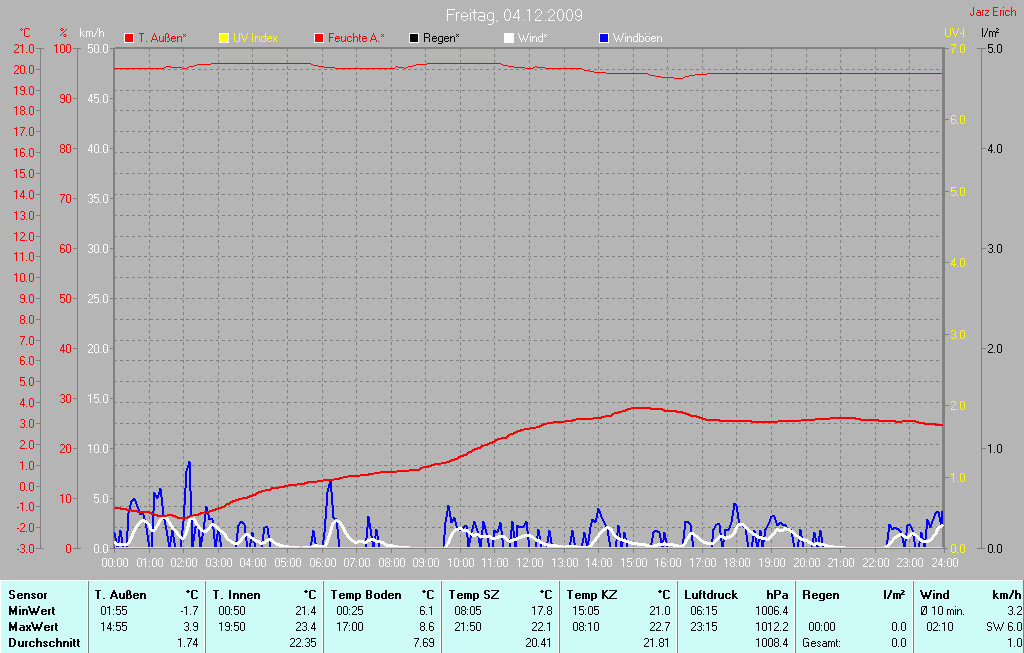The height and width of the screenshot is (653, 1024).
Task: Click the blue Windböen legend swatch
Action: coord(603,38)
